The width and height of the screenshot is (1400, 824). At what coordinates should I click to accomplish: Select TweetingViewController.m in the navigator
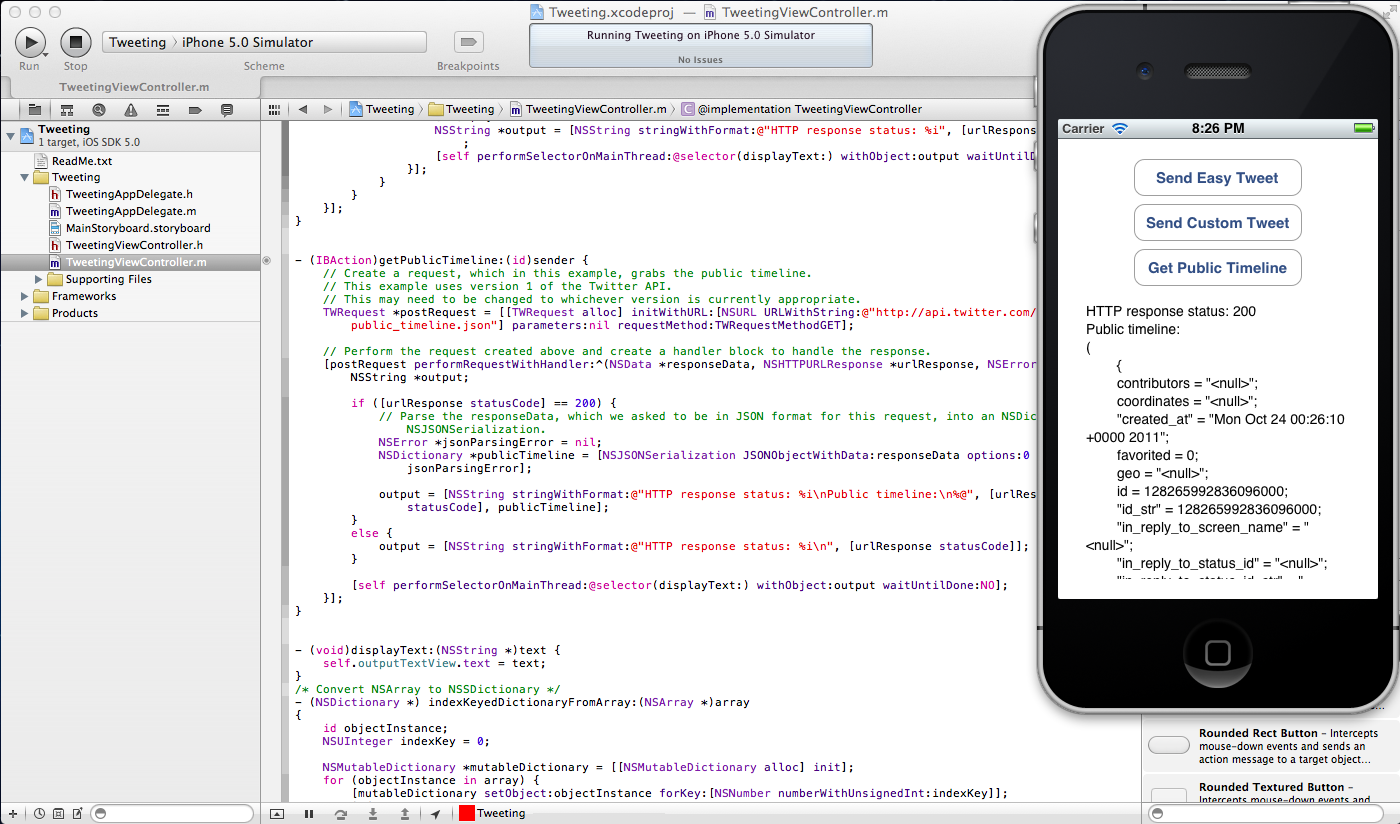pyautogui.click(x=130, y=262)
